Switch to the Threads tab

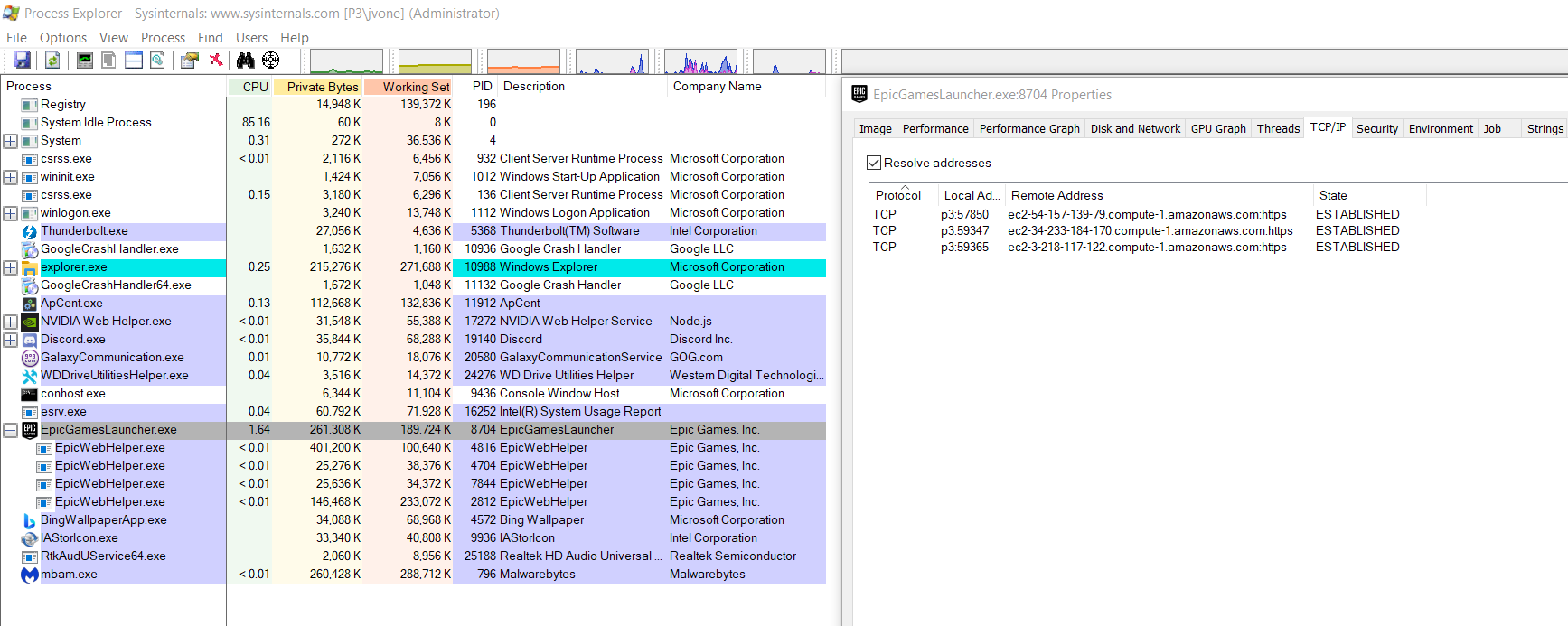[x=1278, y=128]
